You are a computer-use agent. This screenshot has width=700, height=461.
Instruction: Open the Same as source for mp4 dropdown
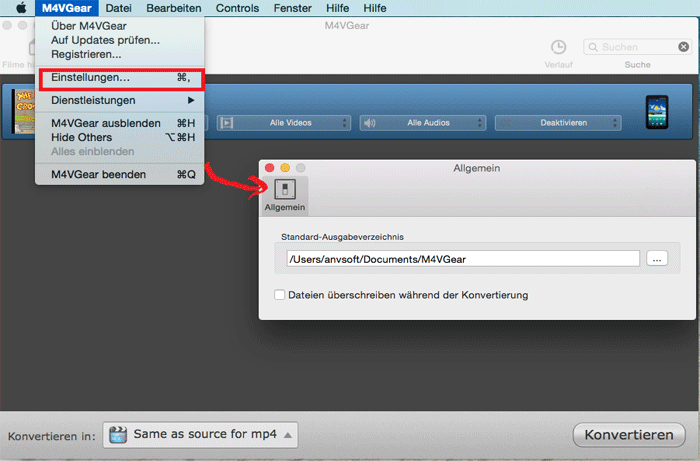coord(200,435)
